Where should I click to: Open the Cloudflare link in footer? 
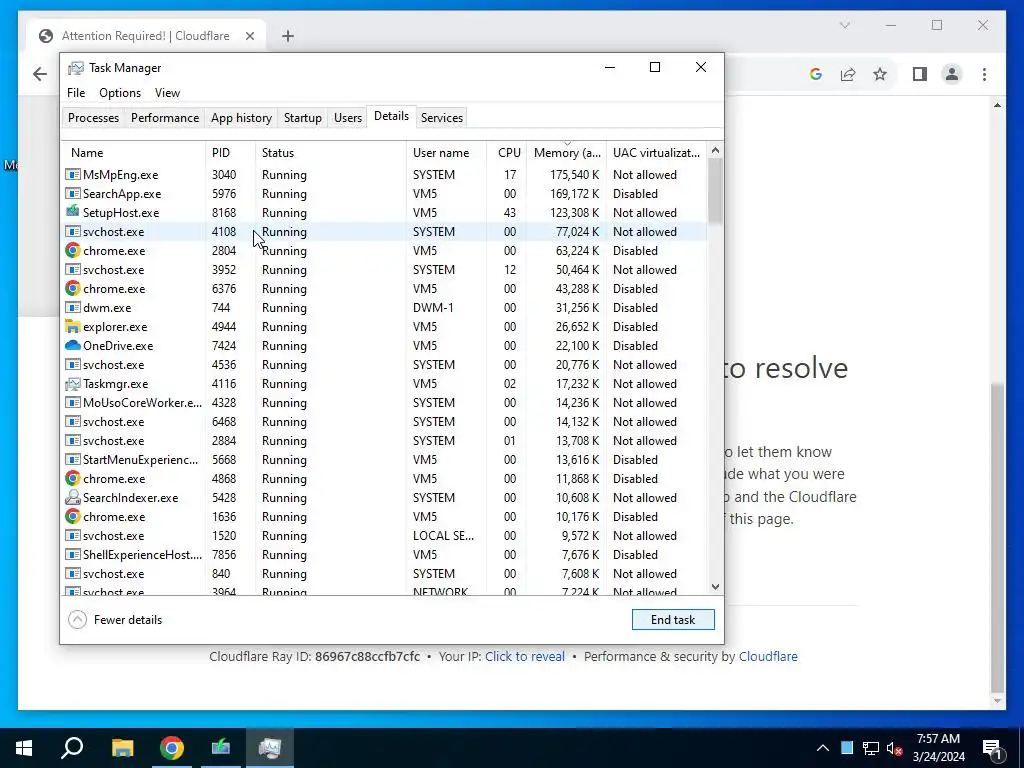tap(768, 656)
